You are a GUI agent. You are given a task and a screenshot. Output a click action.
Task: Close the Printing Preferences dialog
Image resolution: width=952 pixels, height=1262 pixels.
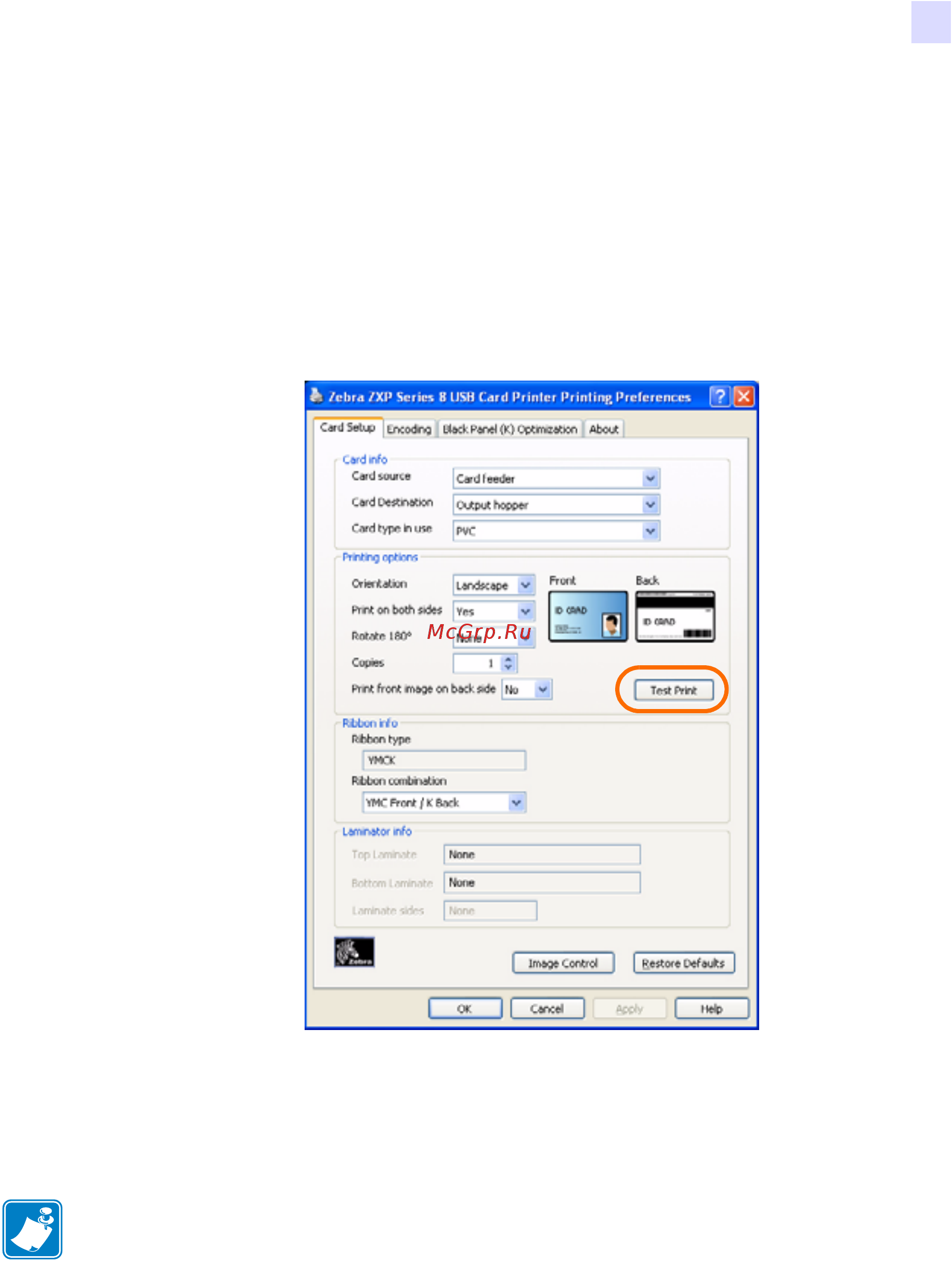[x=743, y=396]
